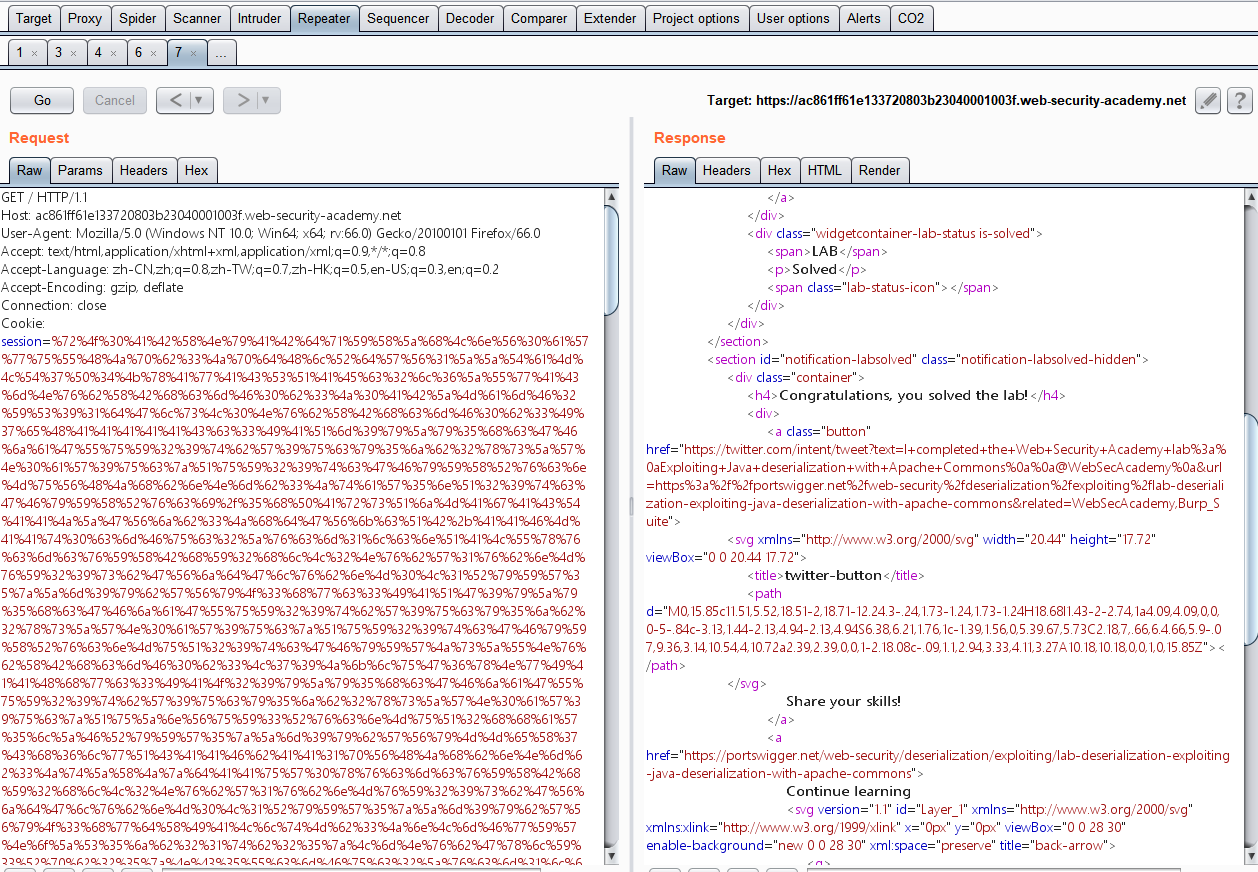Open help question mark icon

(1239, 100)
